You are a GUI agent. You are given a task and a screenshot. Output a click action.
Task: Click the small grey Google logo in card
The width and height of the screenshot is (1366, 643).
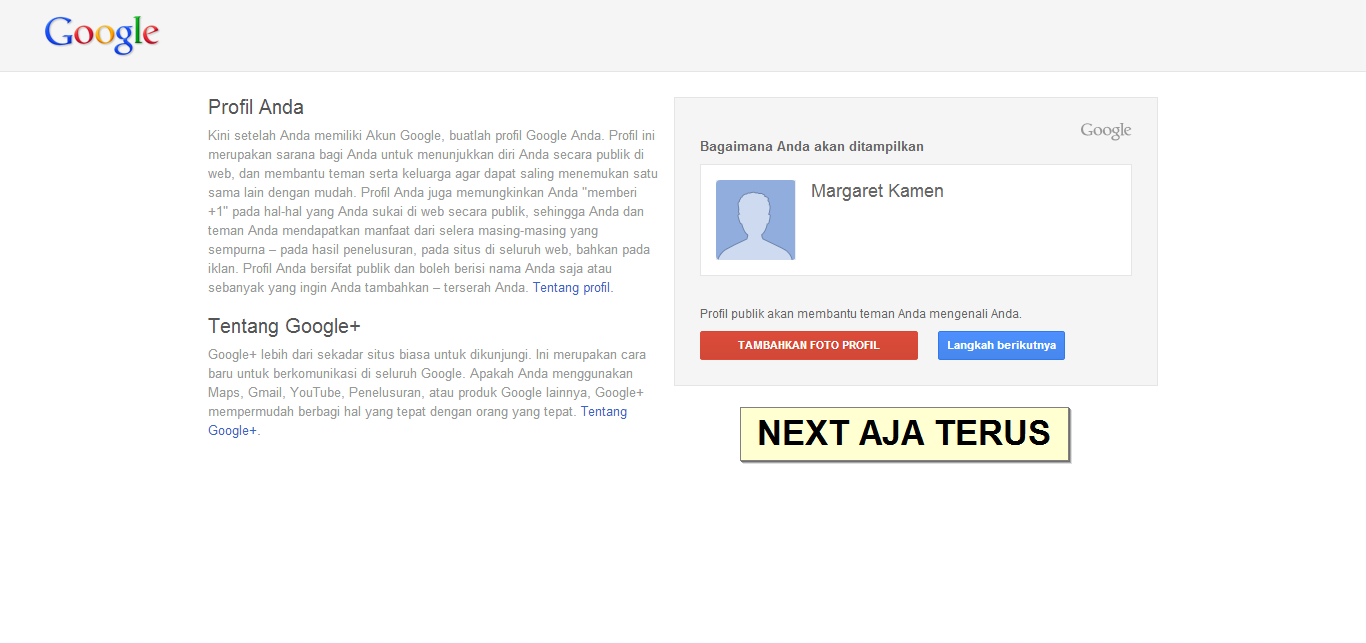click(1106, 131)
